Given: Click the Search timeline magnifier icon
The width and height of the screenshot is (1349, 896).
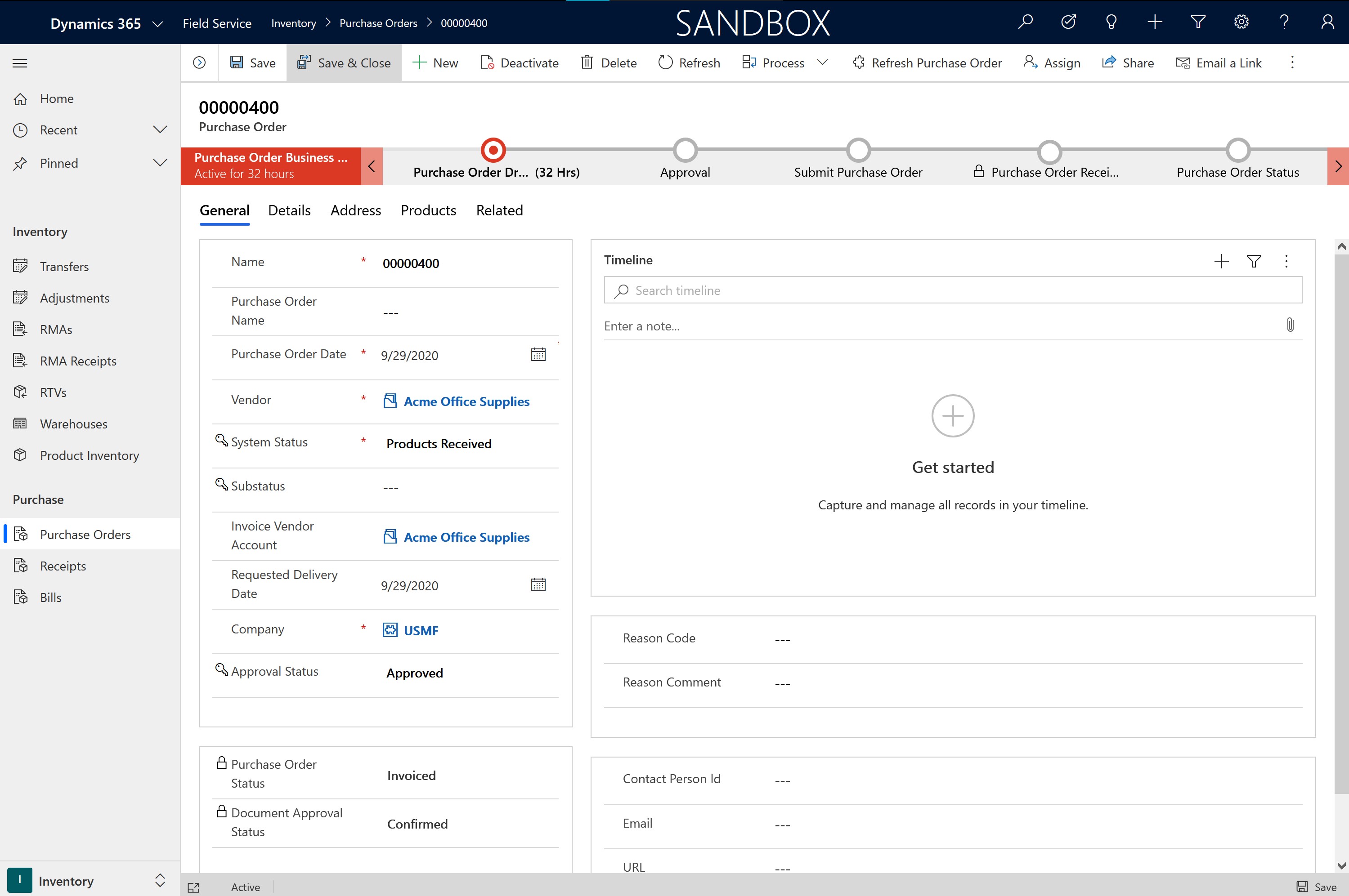Looking at the screenshot, I should (x=621, y=290).
